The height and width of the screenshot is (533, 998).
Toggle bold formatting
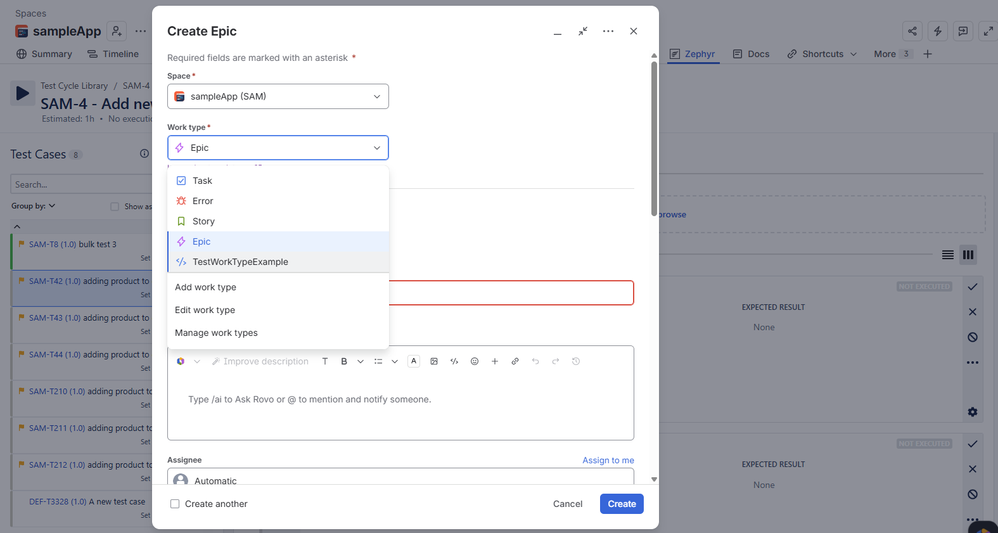tap(344, 361)
